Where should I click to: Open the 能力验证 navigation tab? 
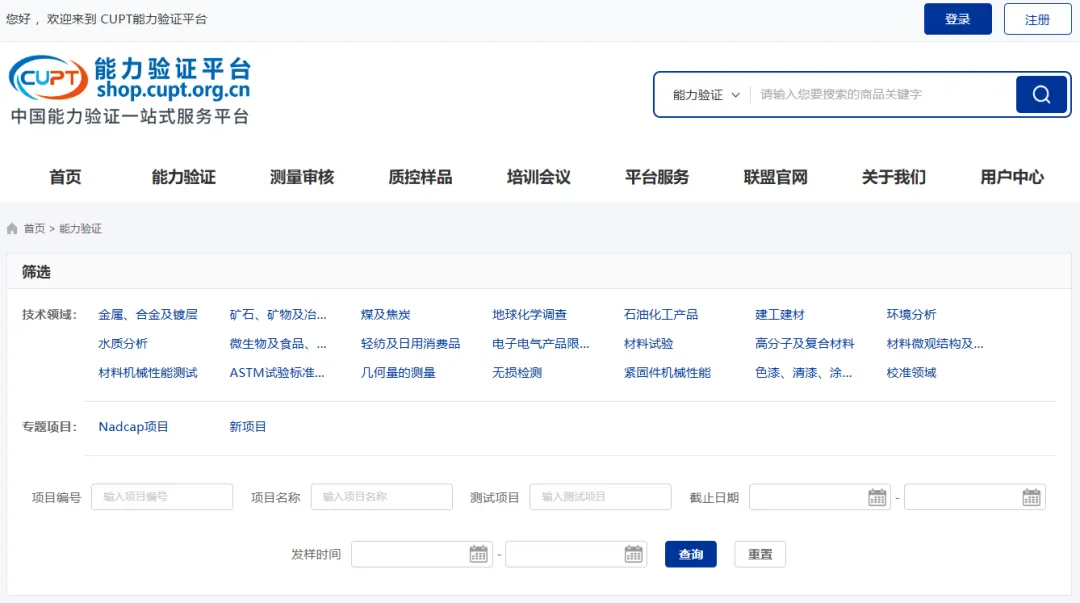pos(184,177)
